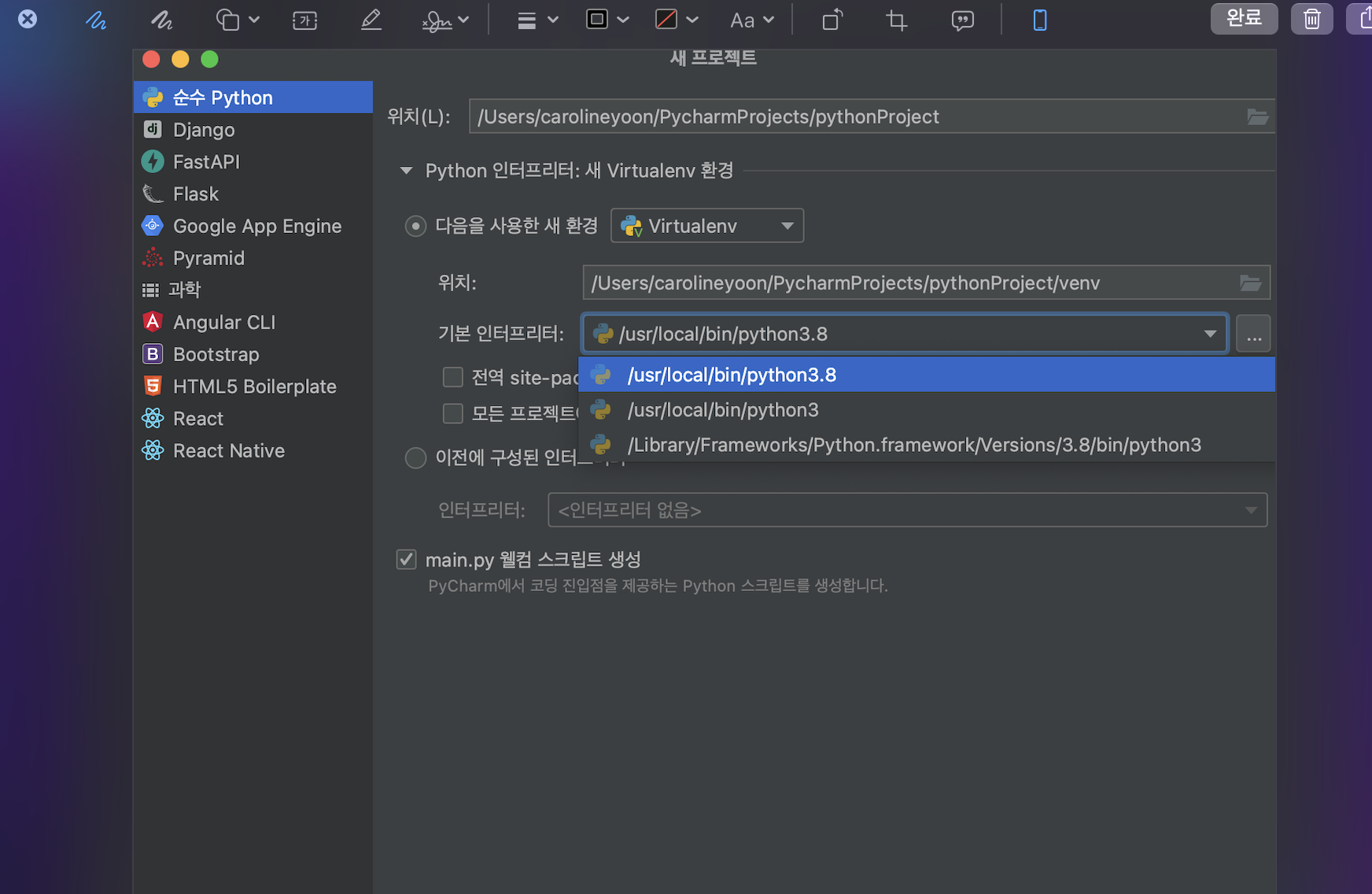
Task: Open the <인터프리터 없음> interpreter dropdown
Action: coord(908,510)
